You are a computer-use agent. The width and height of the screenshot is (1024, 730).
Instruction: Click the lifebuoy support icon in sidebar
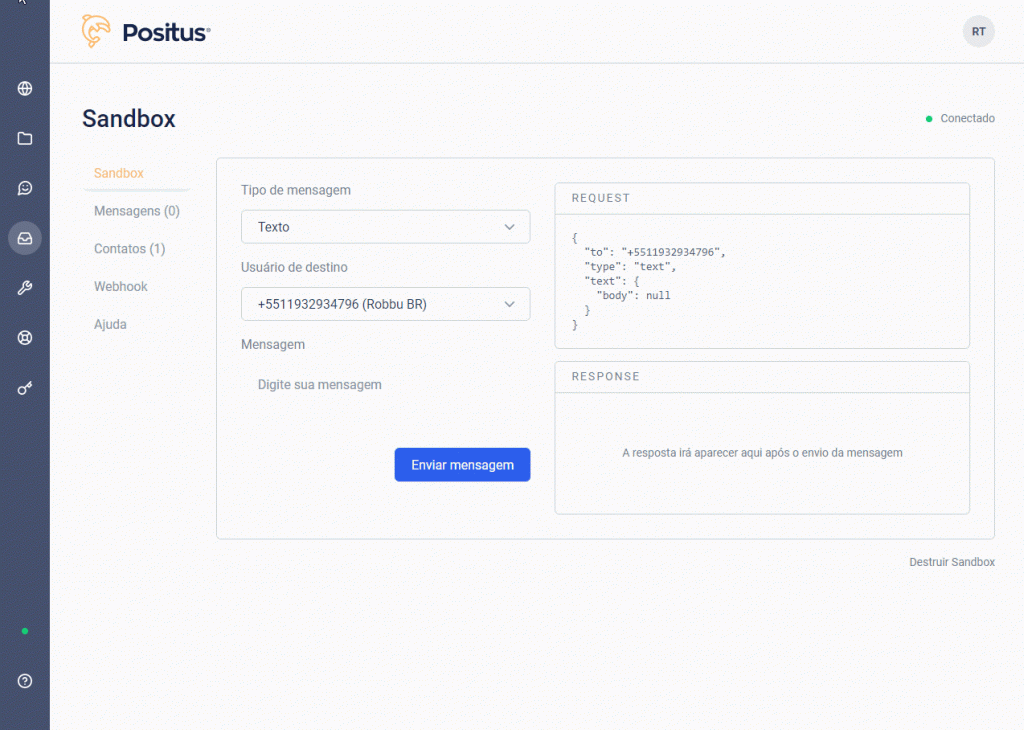(x=25, y=338)
